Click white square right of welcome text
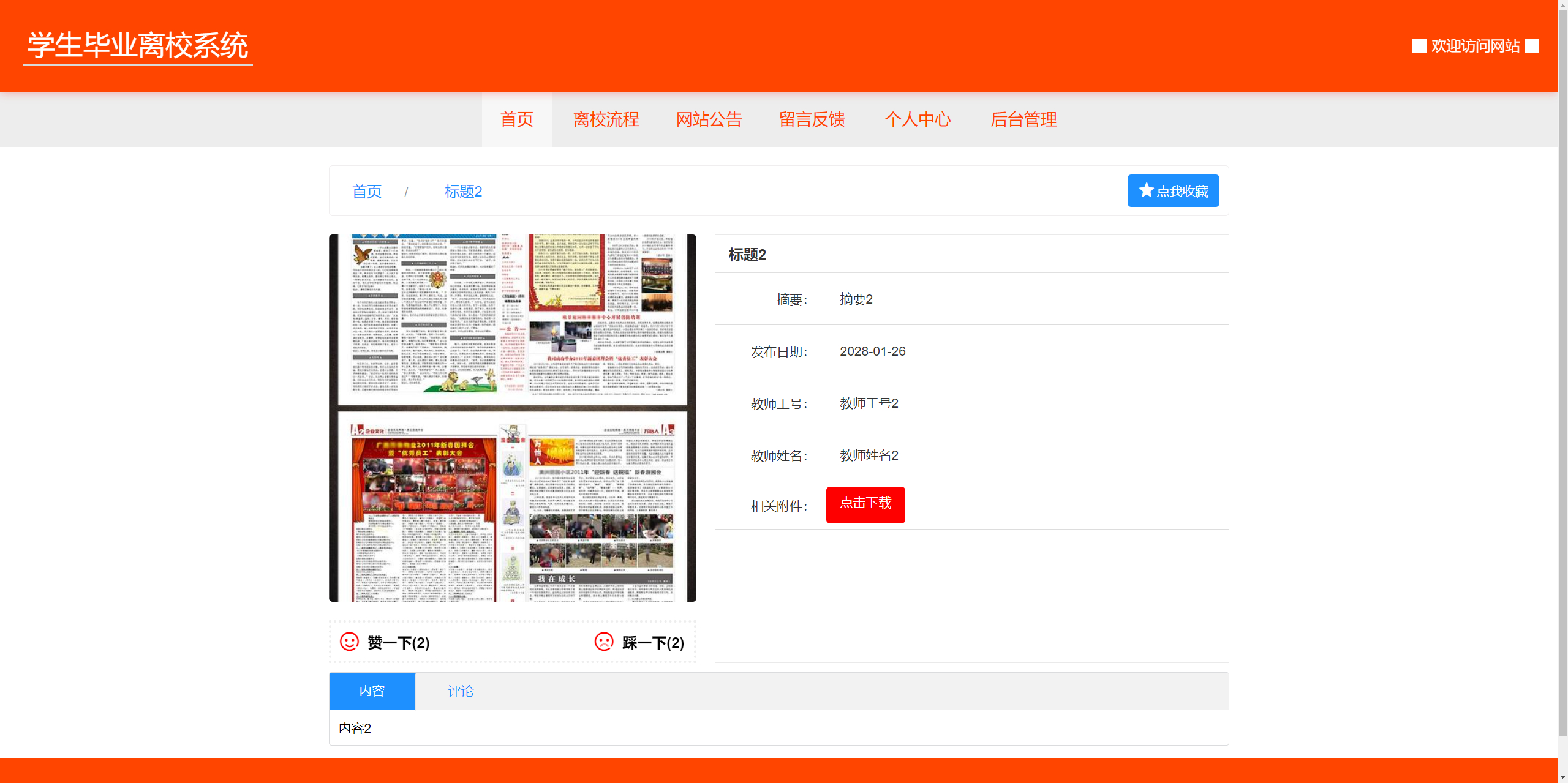 [1532, 46]
